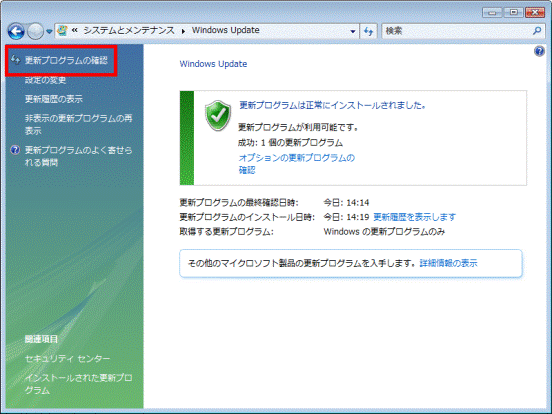Minimize the Windows Update window

pyautogui.click(x=493, y=13)
